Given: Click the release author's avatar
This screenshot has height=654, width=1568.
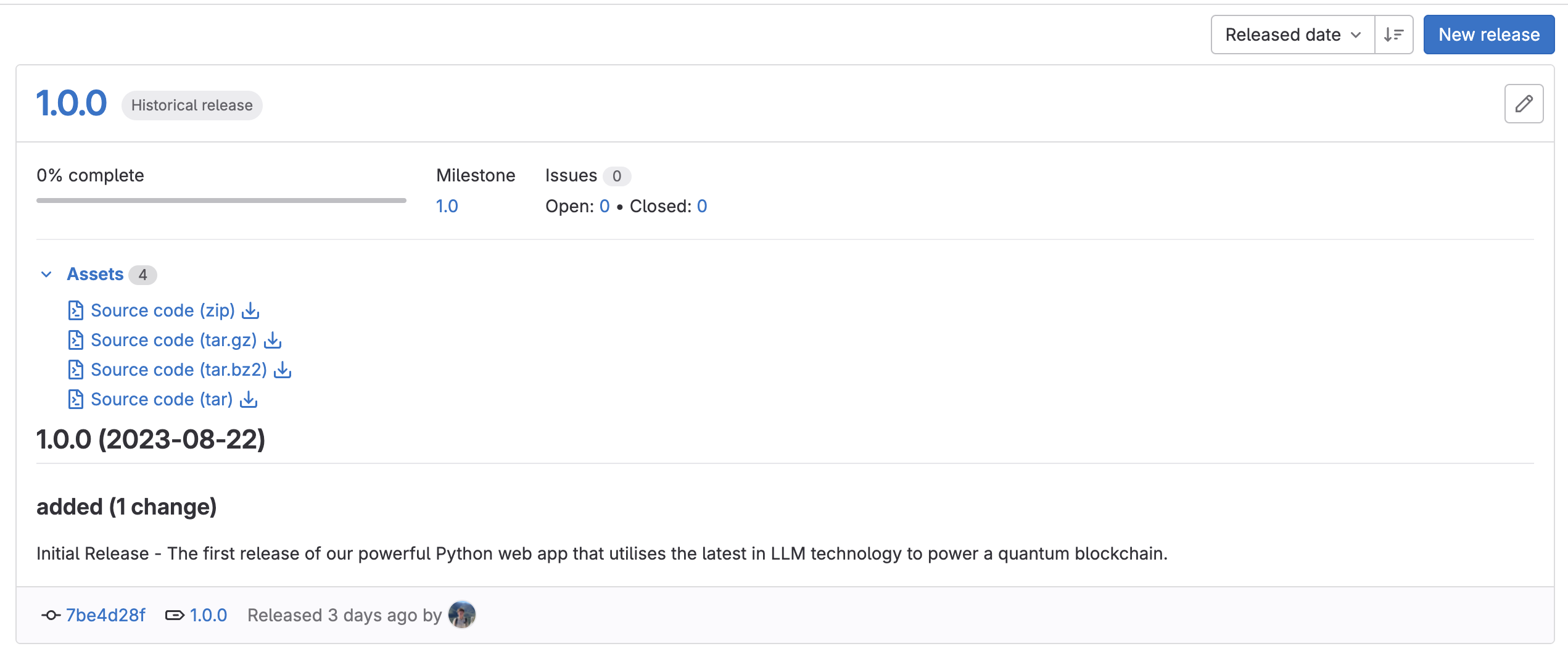Looking at the screenshot, I should (461, 615).
